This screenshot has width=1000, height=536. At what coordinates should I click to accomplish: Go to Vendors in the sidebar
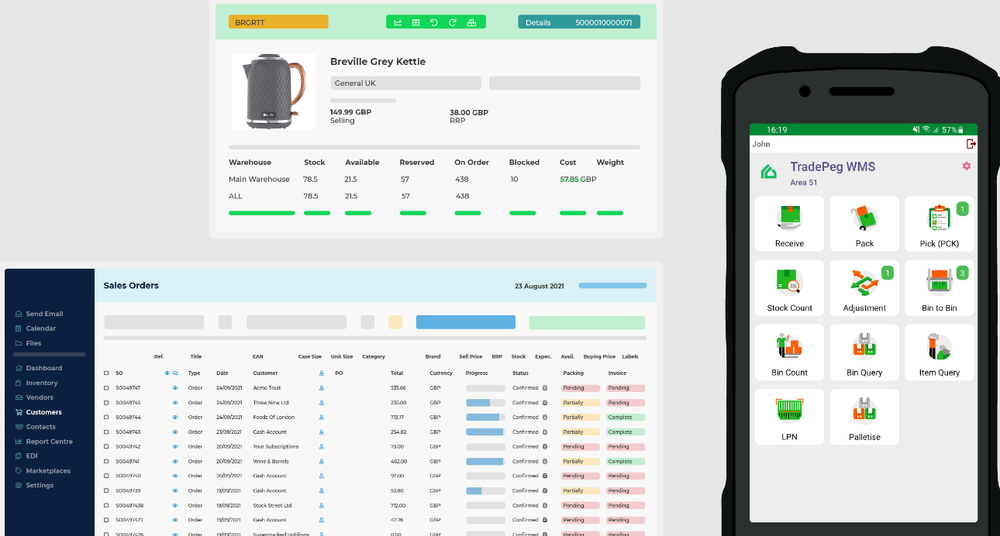[34, 398]
